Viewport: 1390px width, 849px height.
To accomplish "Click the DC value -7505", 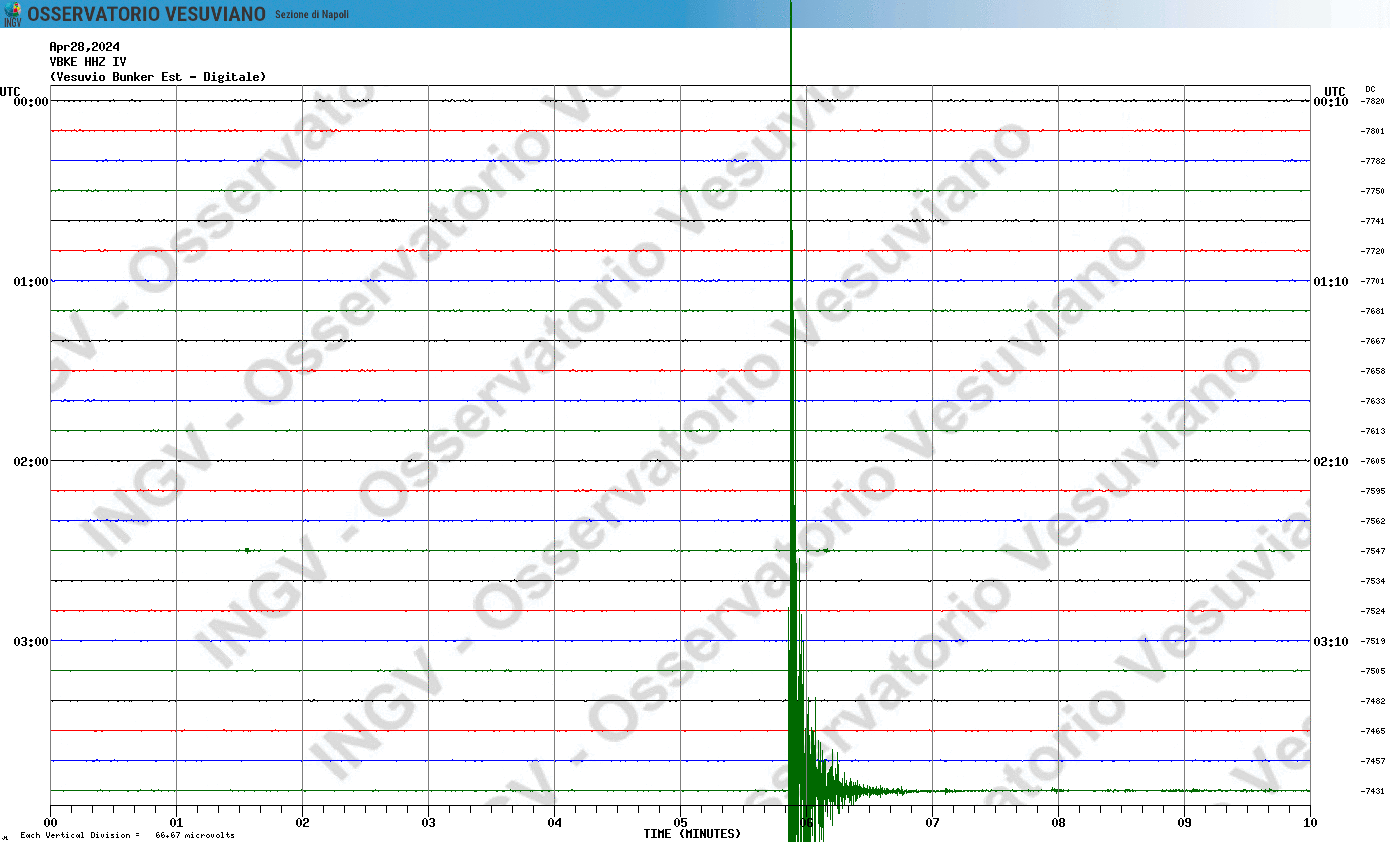I will [1373, 671].
